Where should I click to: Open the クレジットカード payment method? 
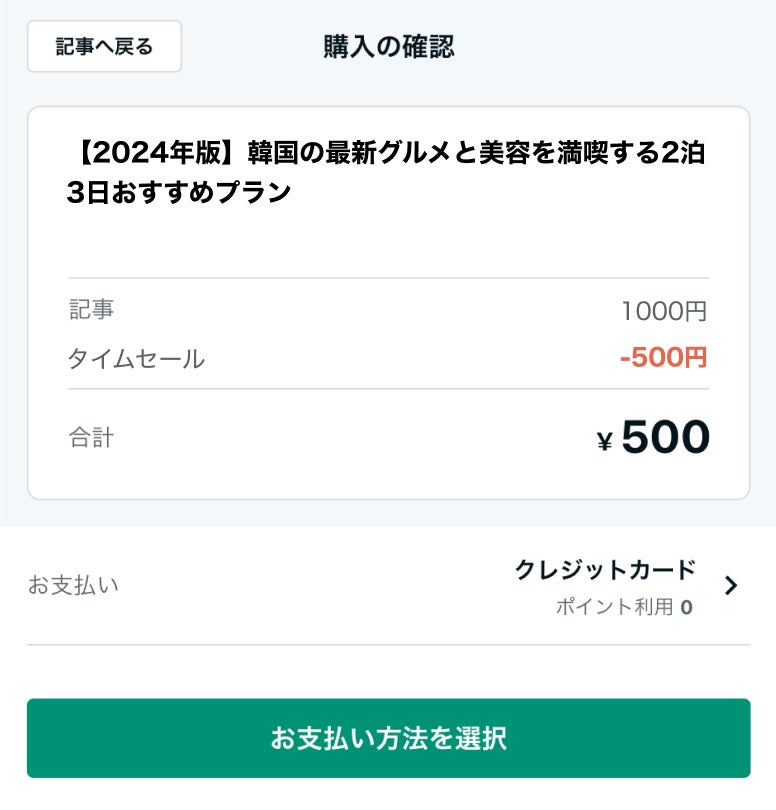[604, 570]
